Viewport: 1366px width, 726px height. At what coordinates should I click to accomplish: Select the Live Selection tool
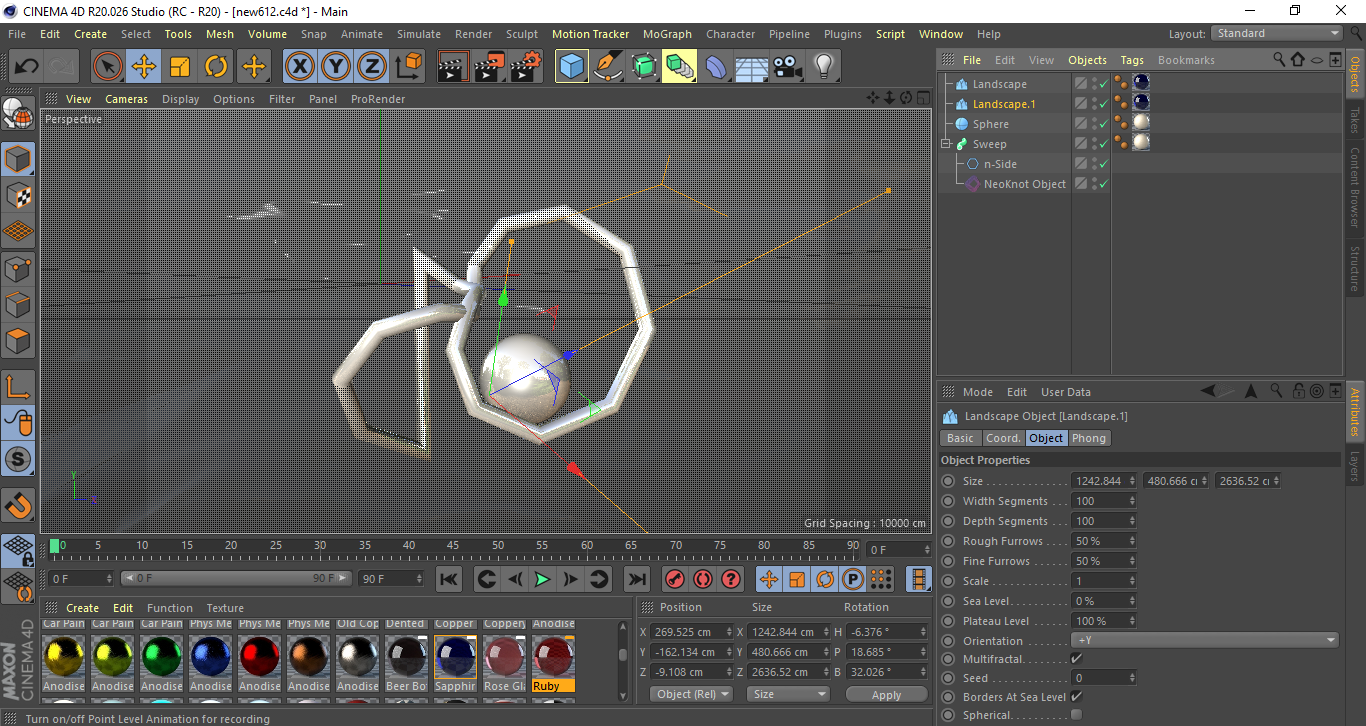tap(108, 67)
